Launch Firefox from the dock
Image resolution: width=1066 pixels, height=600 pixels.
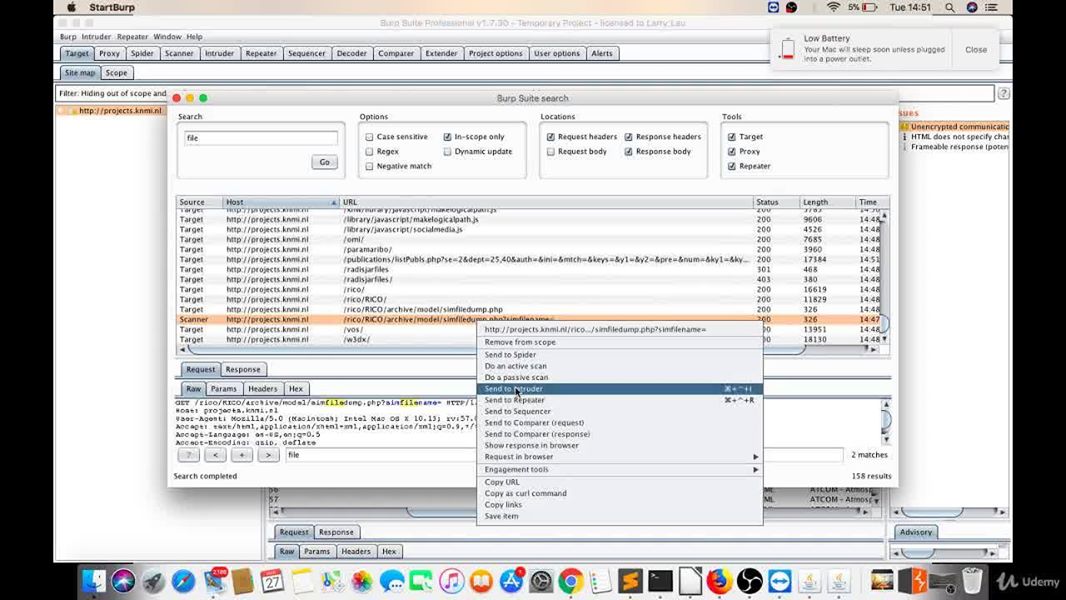click(719, 581)
